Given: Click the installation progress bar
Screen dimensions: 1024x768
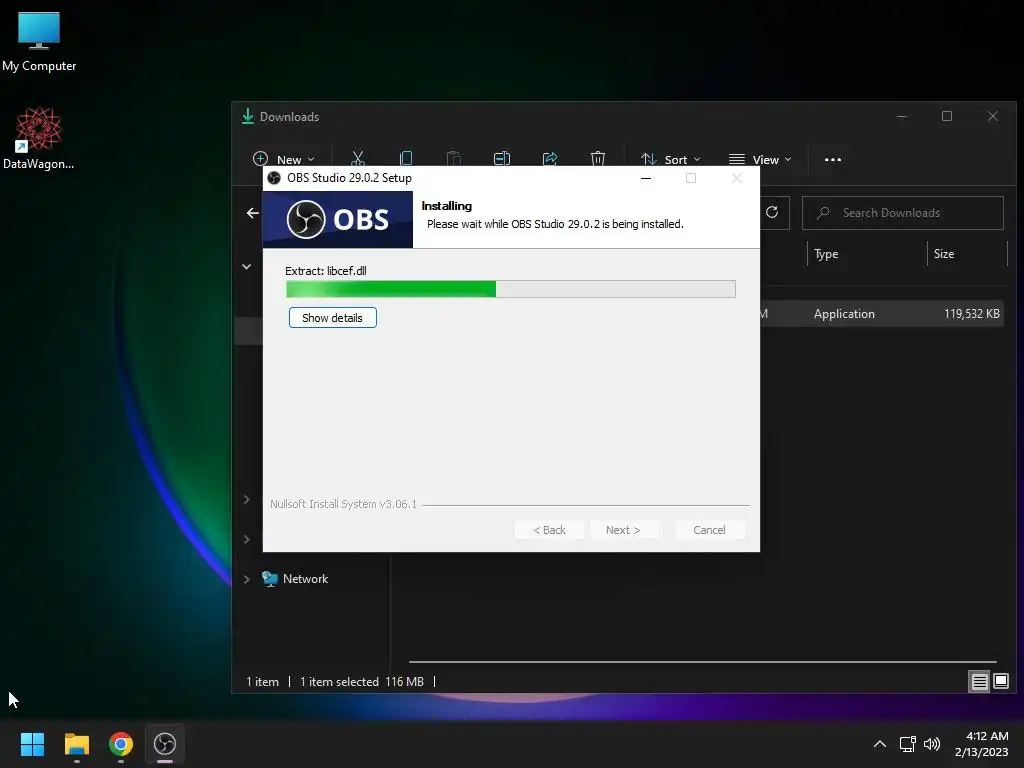Looking at the screenshot, I should (511, 289).
